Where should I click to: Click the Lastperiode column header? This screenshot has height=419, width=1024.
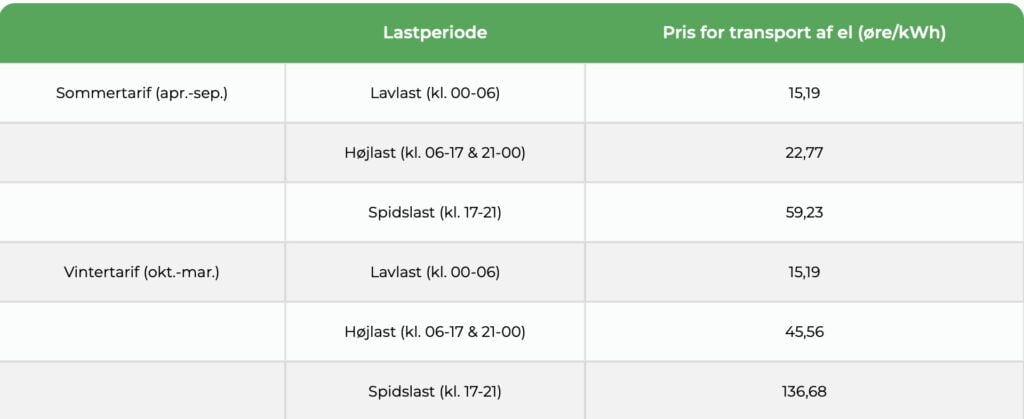pyautogui.click(x=435, y=33)
